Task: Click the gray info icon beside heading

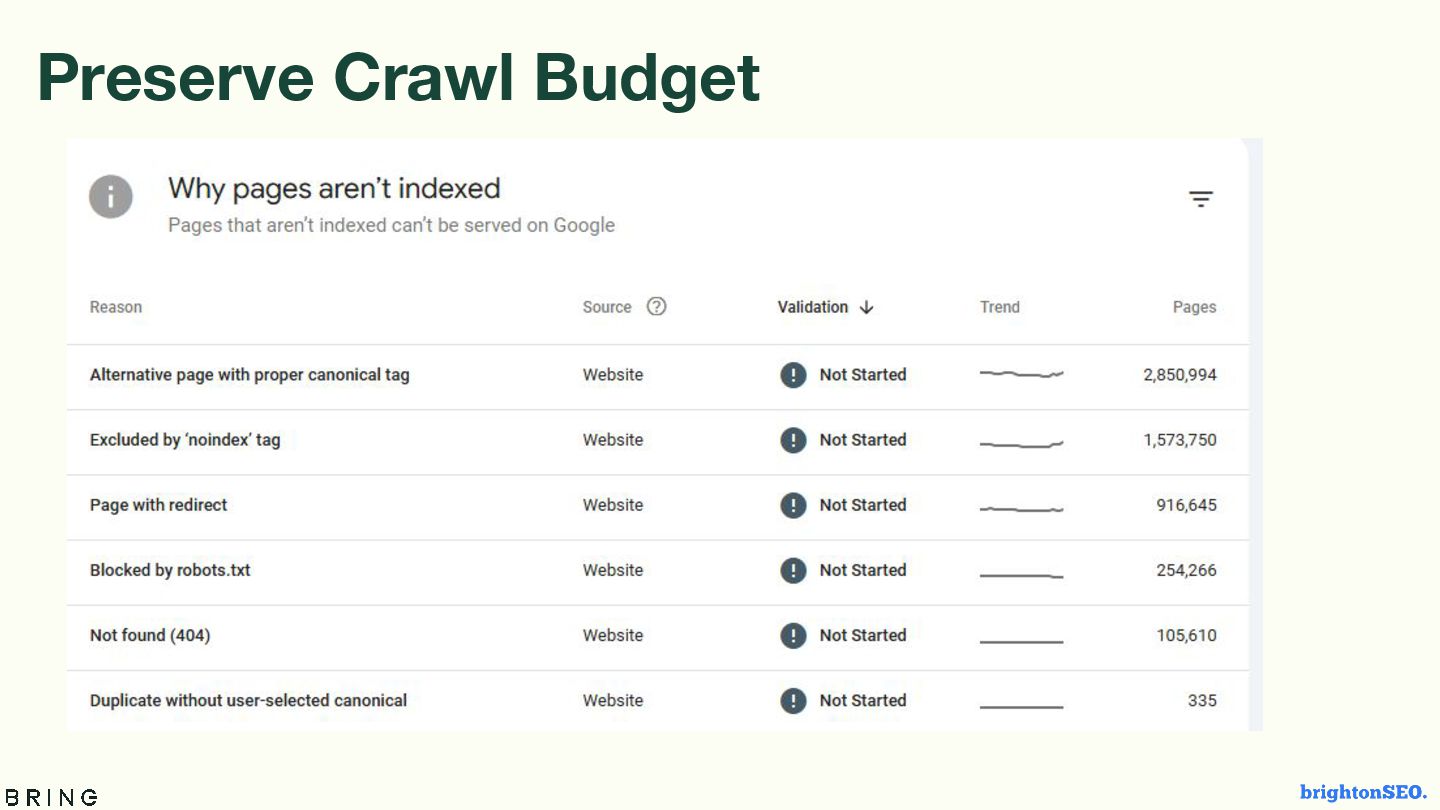Action: coord(111,197)
